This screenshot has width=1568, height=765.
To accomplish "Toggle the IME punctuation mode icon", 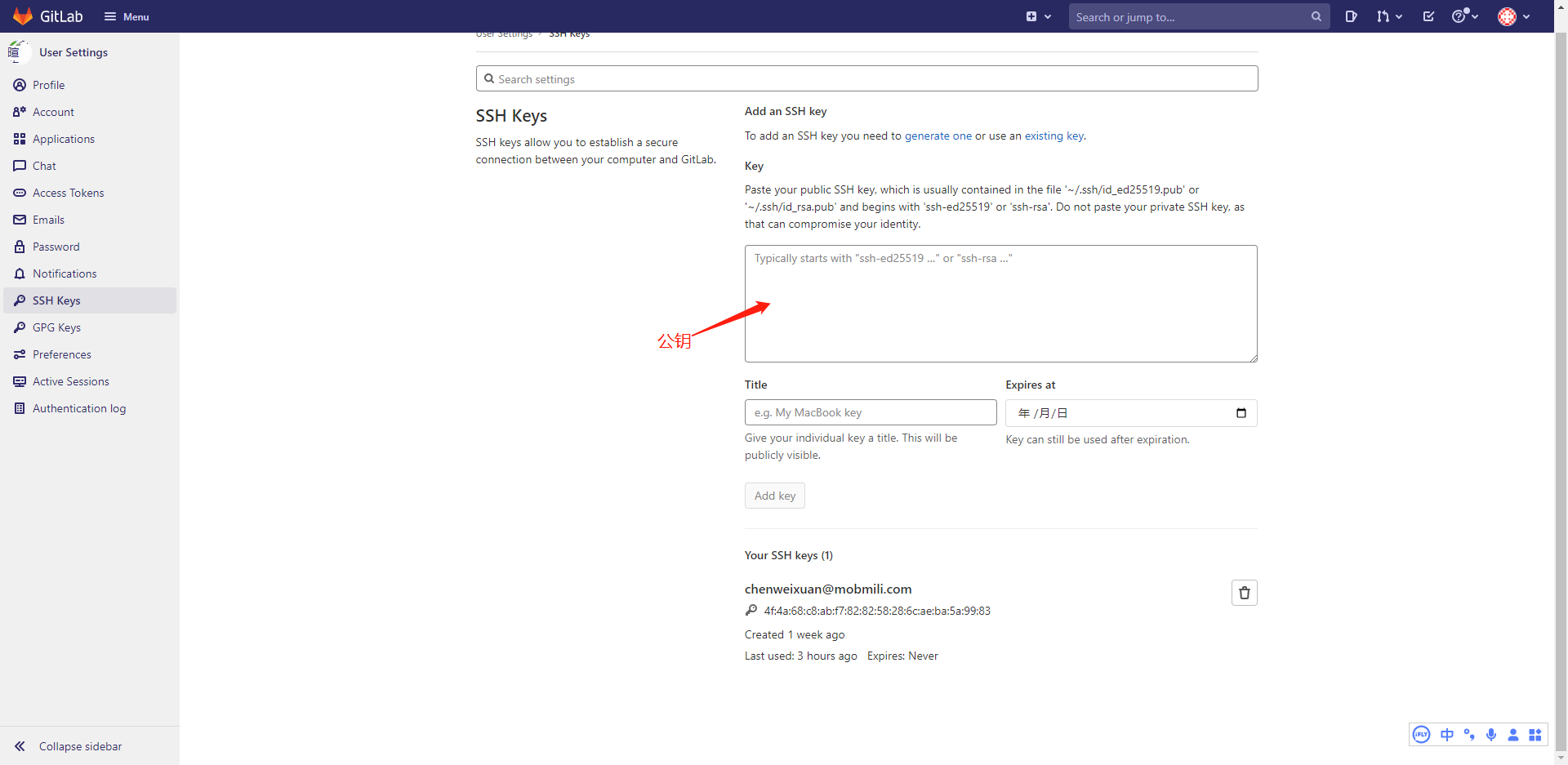I will 1469,735.
